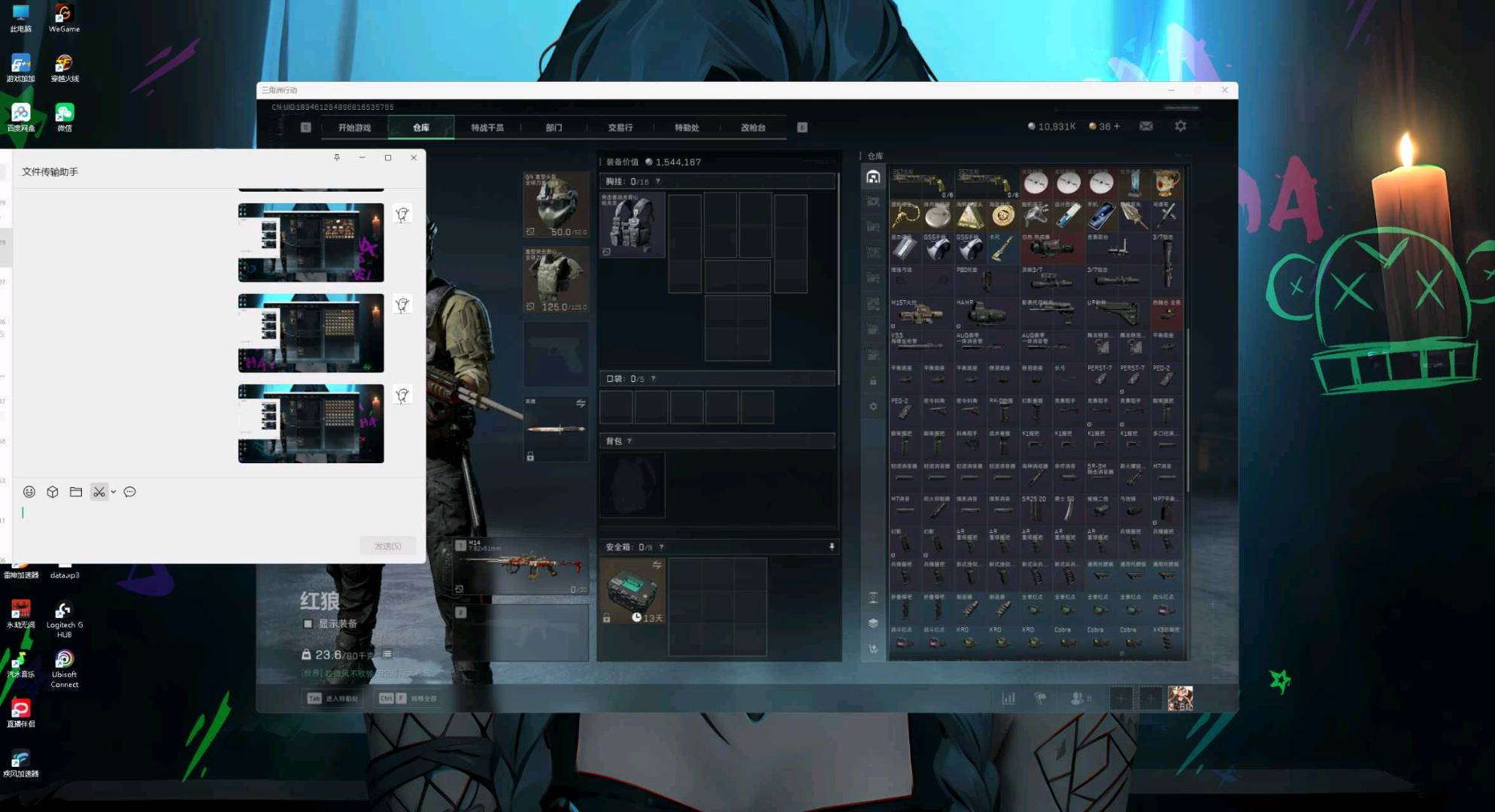Open the favorites cube icon in chat
The width and height of the screenshot is (1495, 812).
click(x=53, y=492)
